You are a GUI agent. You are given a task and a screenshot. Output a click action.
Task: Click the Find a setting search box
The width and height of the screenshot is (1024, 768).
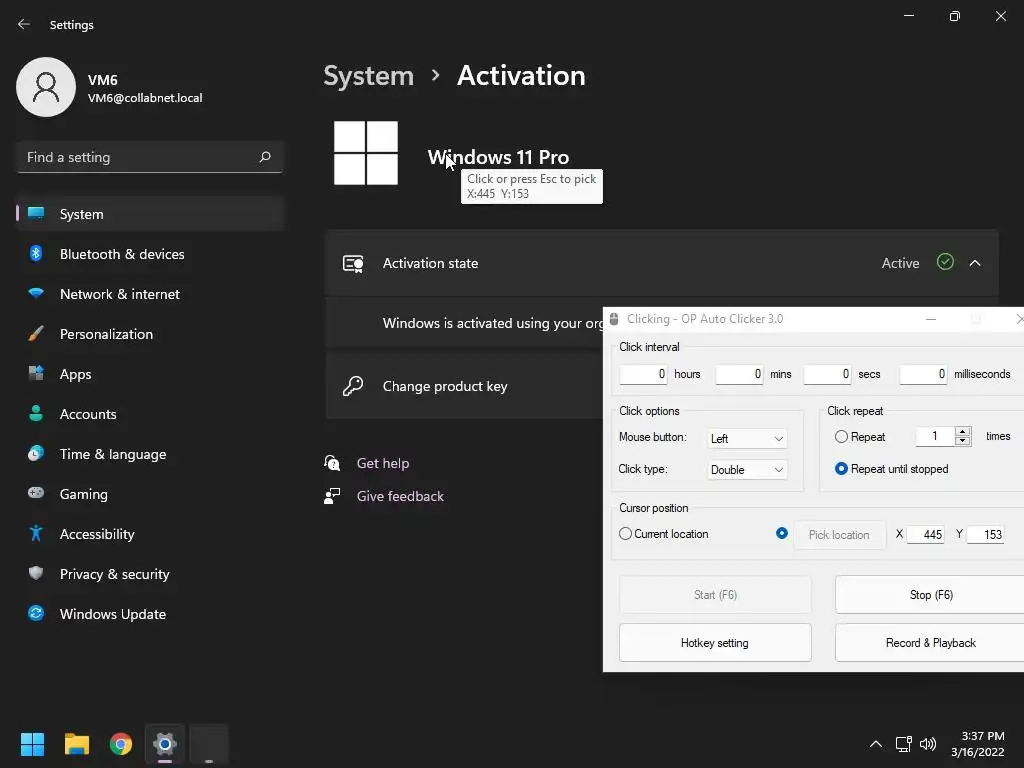click(x=150, y=157)
